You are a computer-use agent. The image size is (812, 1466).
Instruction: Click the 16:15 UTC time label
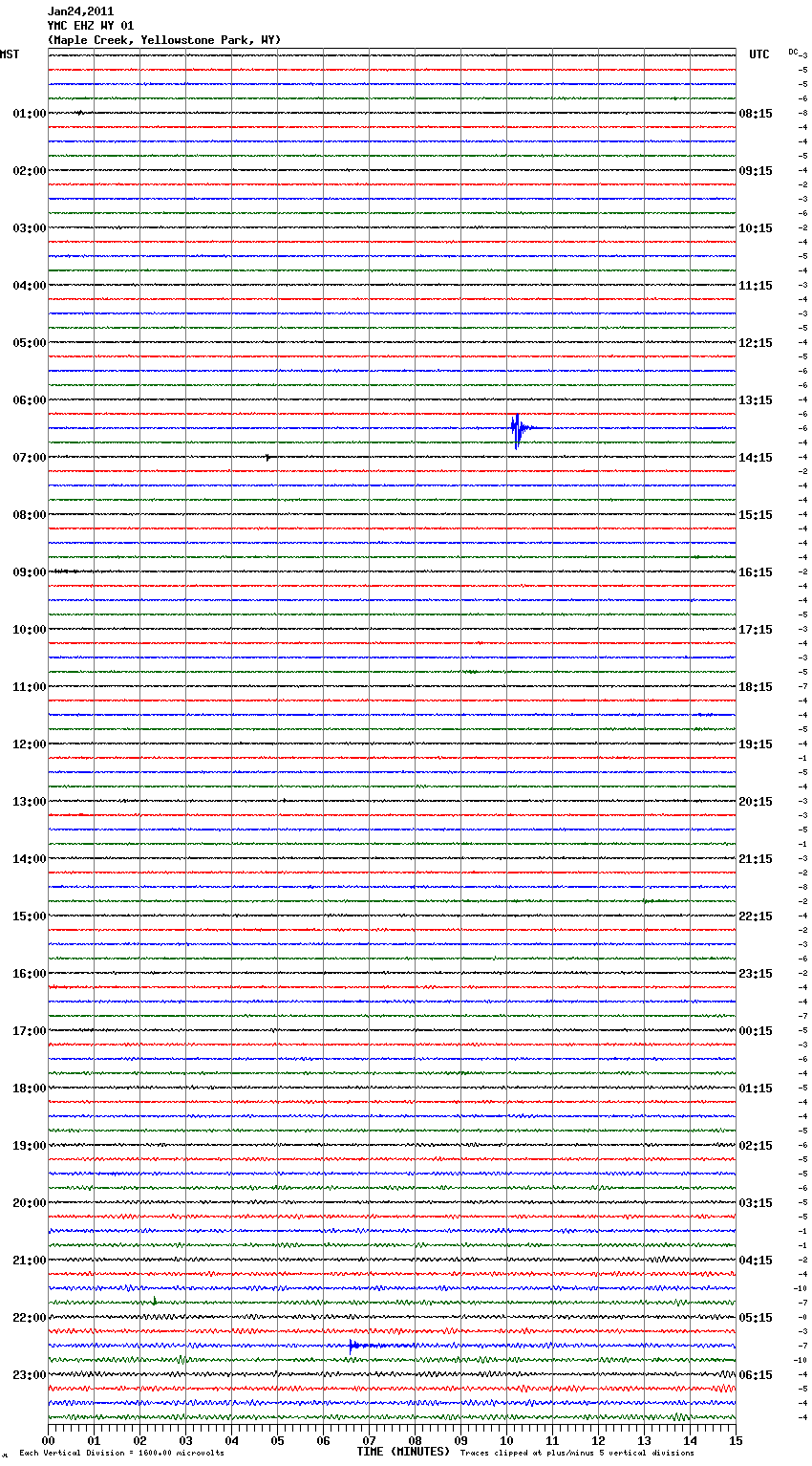point(756,572)
